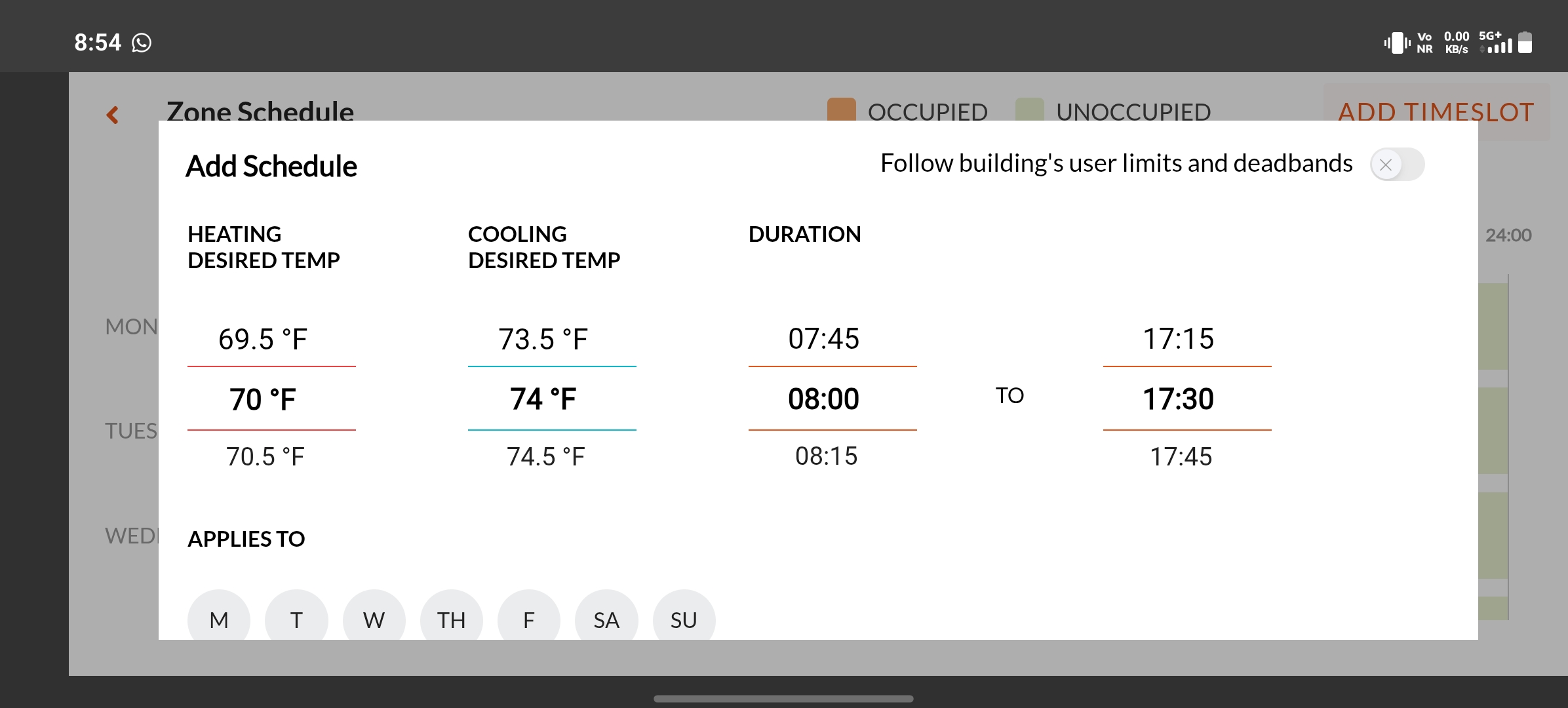Click the ADD TIMESLOT button
This screenshot has width=1568, height=708.
1436,112
